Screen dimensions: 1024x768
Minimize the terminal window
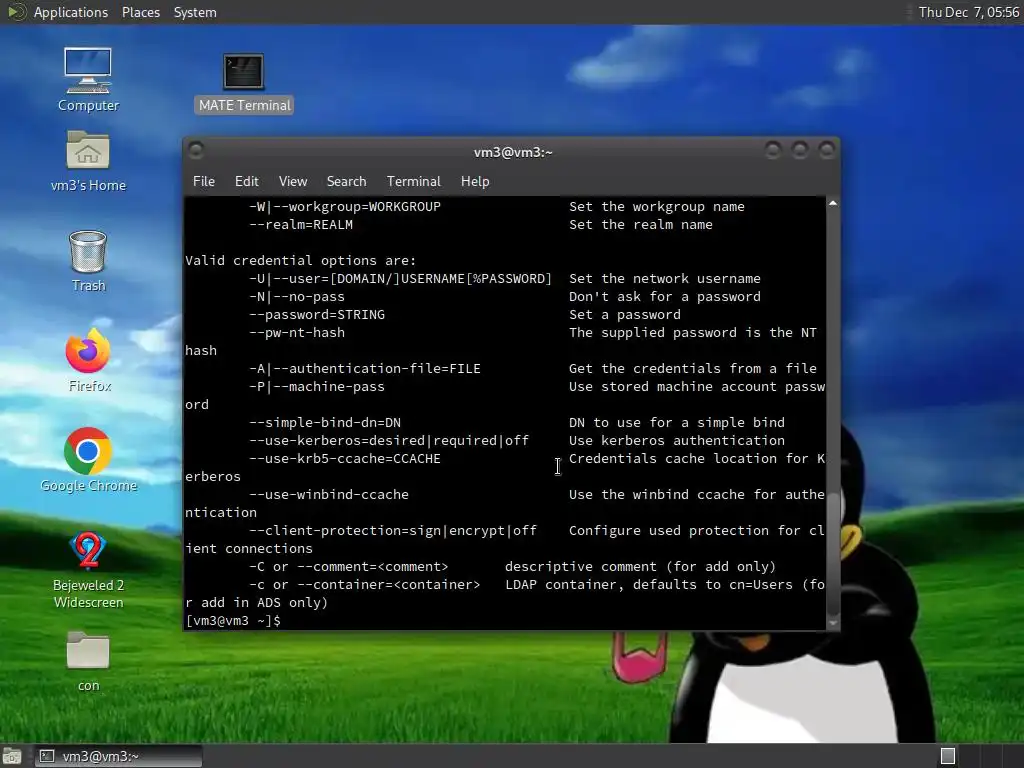click(773, 151)
